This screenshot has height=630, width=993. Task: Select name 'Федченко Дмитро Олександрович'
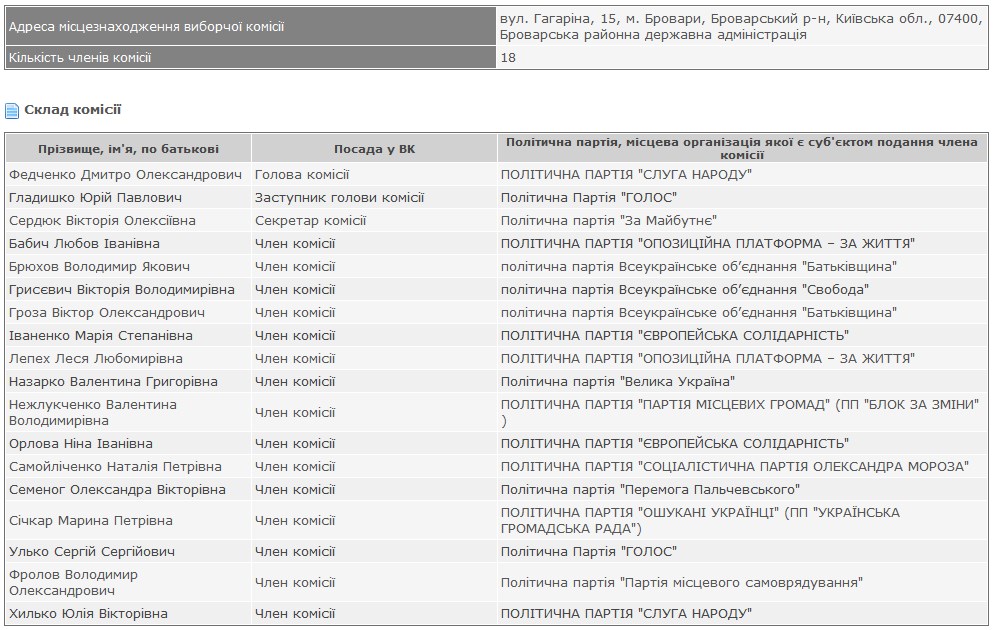(x=125, y=175)
